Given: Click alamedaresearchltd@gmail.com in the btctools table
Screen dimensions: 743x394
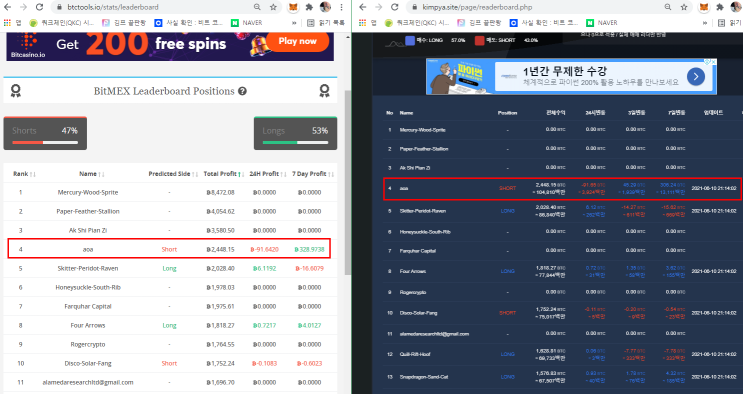Looking at the screenshot, I should point(88,382).
